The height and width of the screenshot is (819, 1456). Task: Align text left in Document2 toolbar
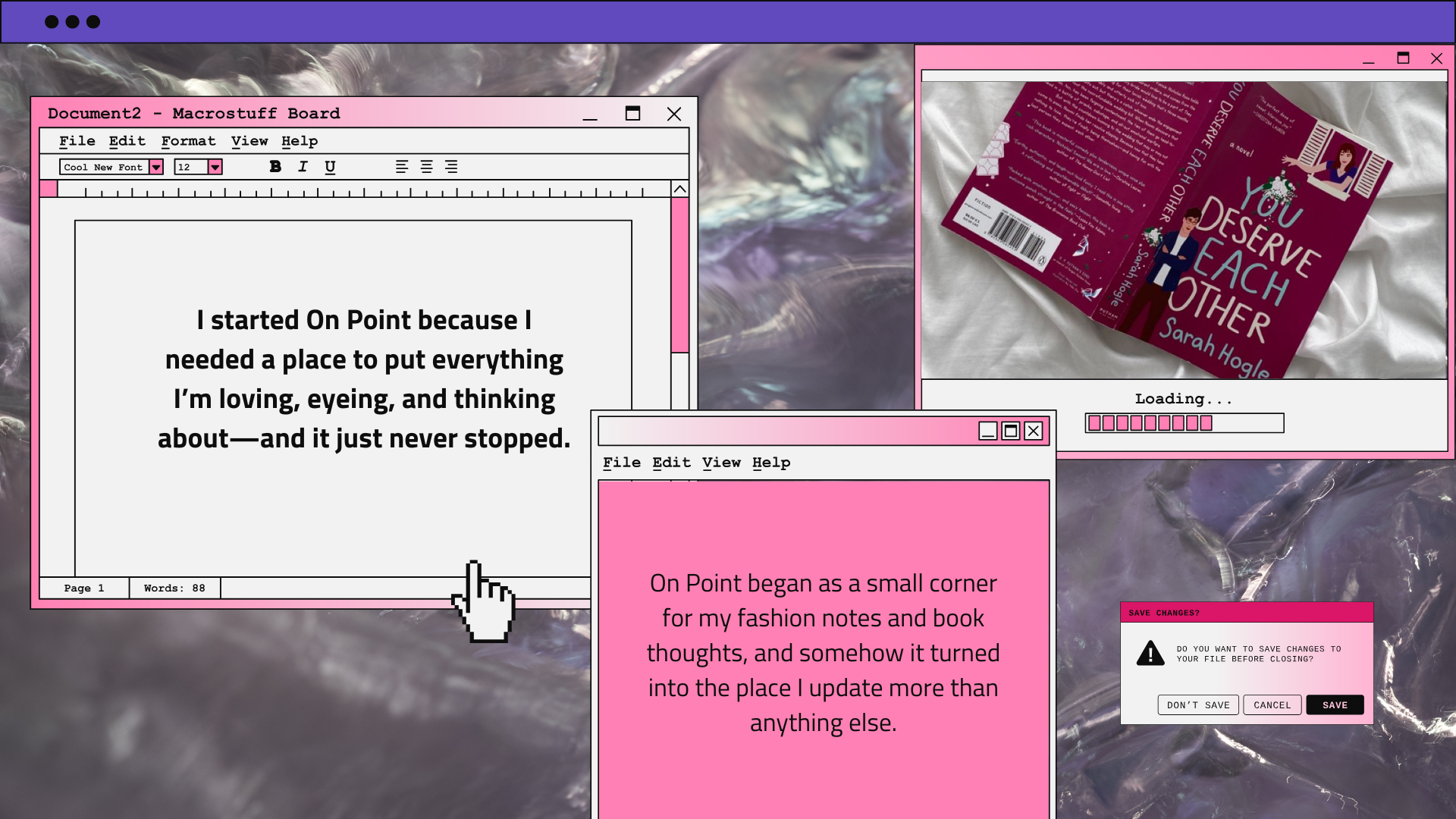tap(402, 167)
